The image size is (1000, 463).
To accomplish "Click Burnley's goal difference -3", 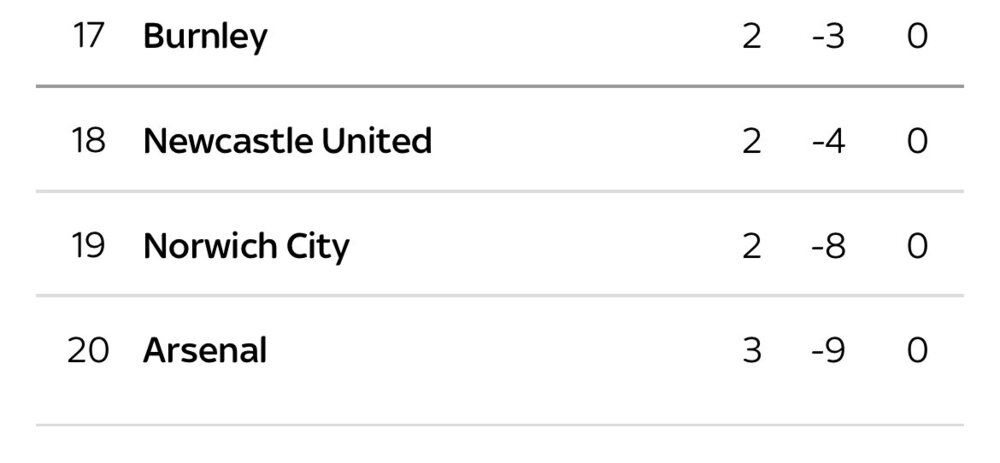I will point(828,36).
